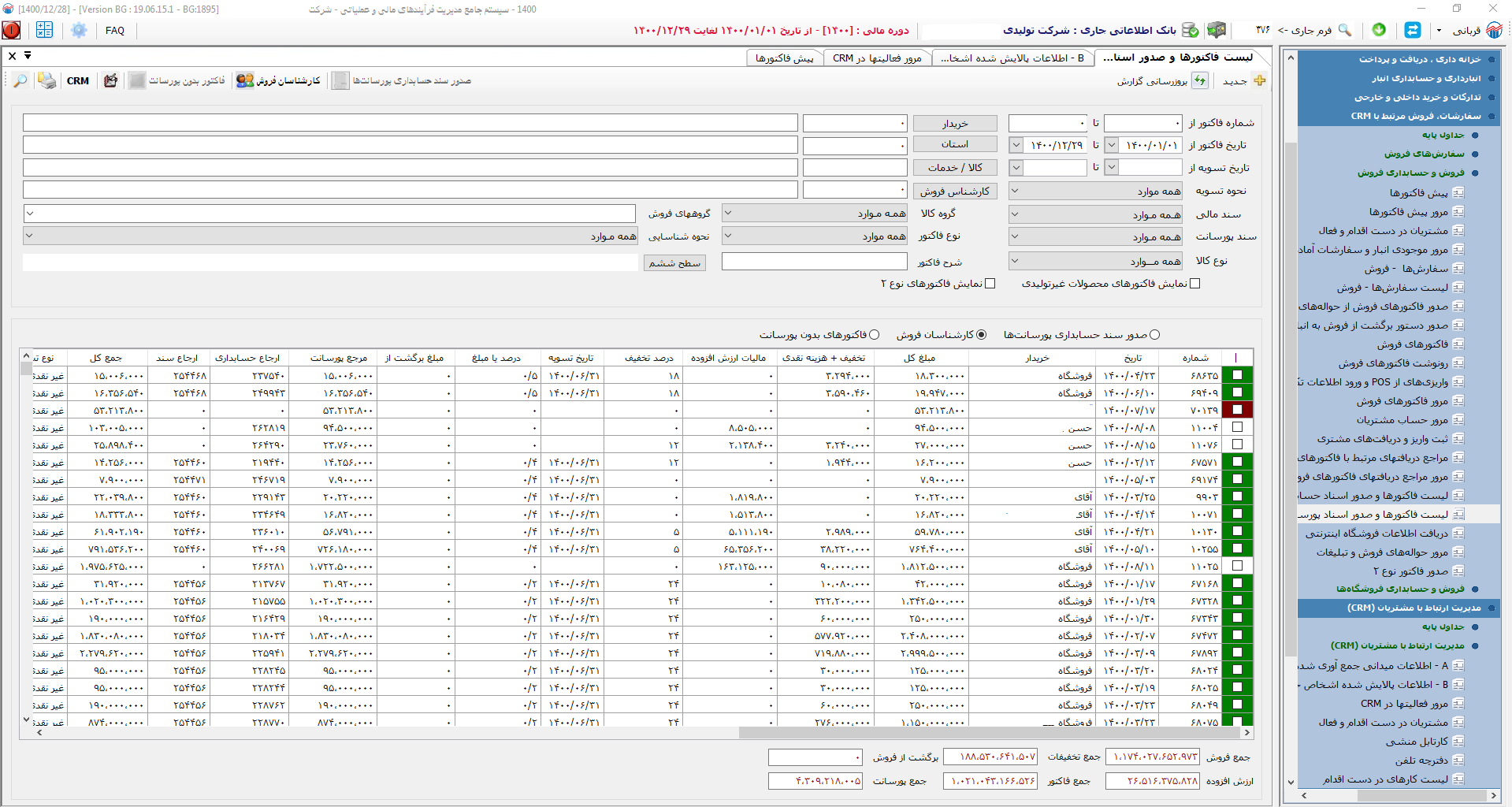1512x807 pixels.
Task: Click the dark red status swatch of row 70139
Action: 1237,410
